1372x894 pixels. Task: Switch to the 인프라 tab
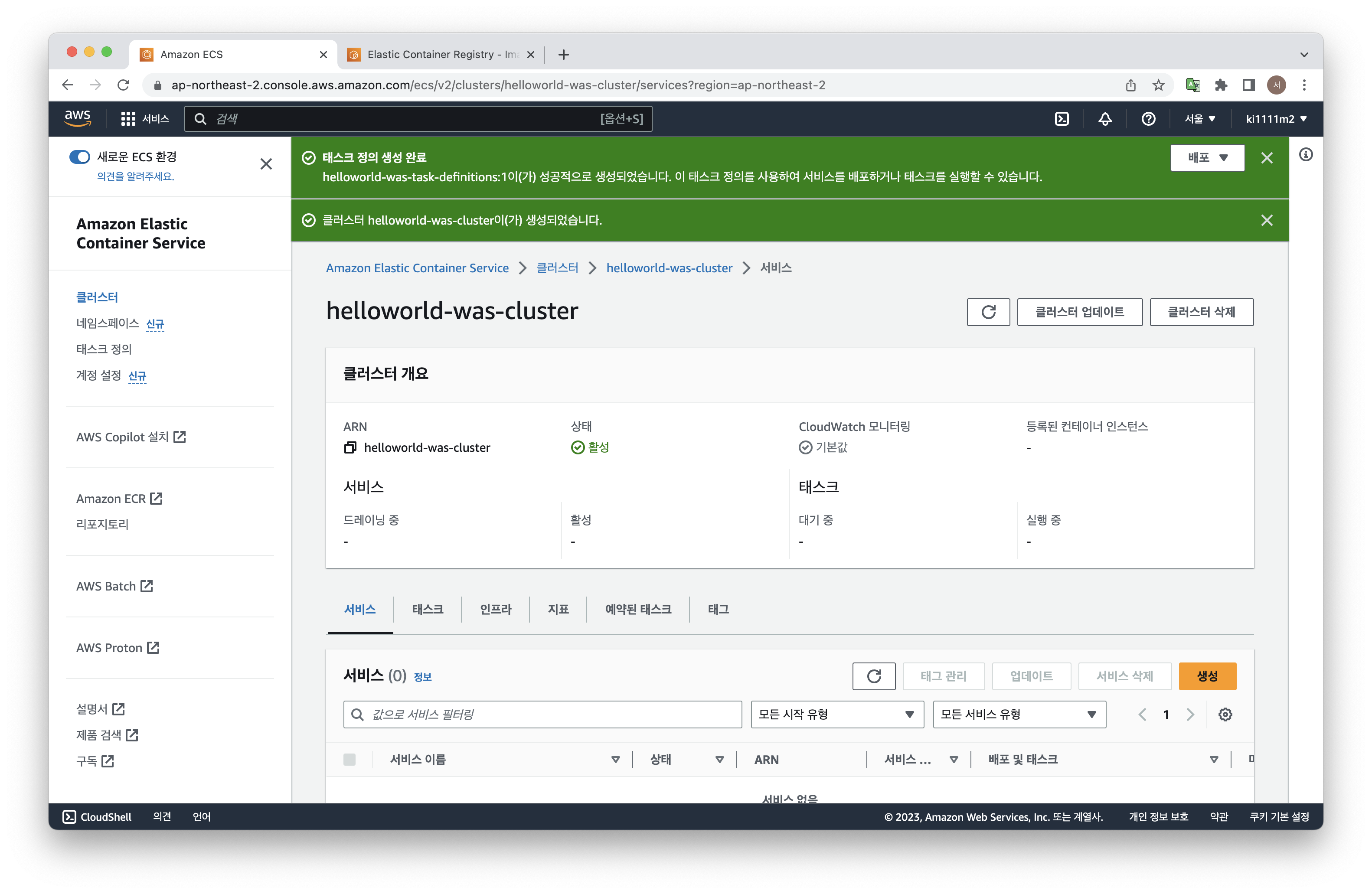[495, 609]
